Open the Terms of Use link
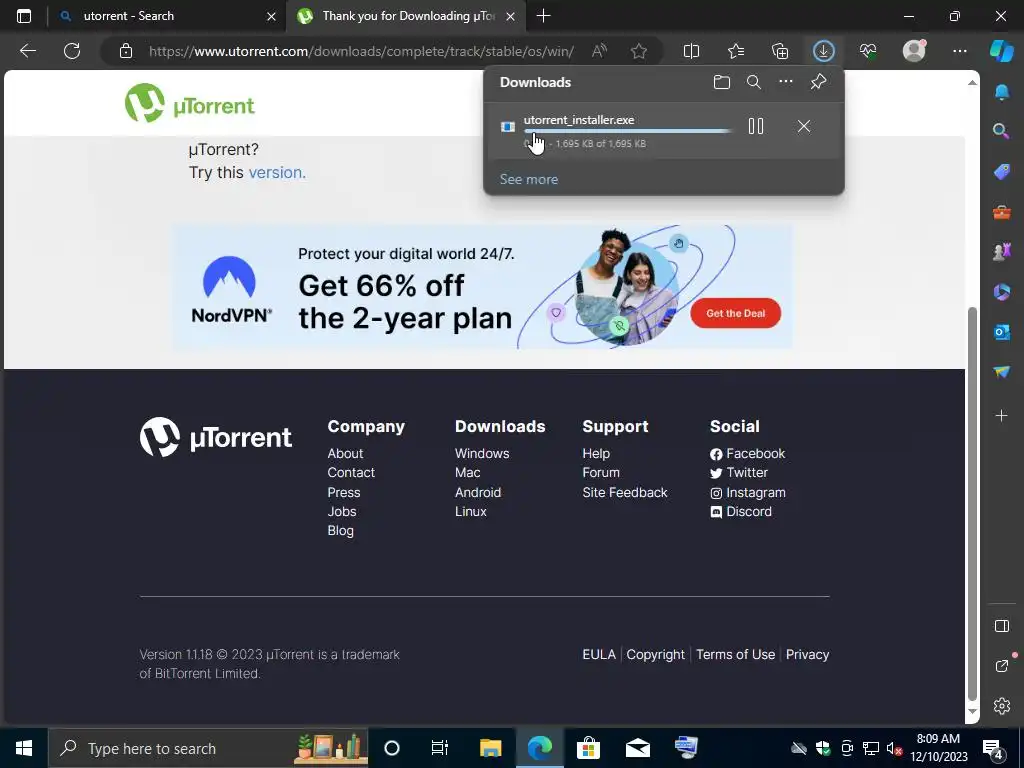This screenshot has width=1024, height=768. (x=735, y=654)
